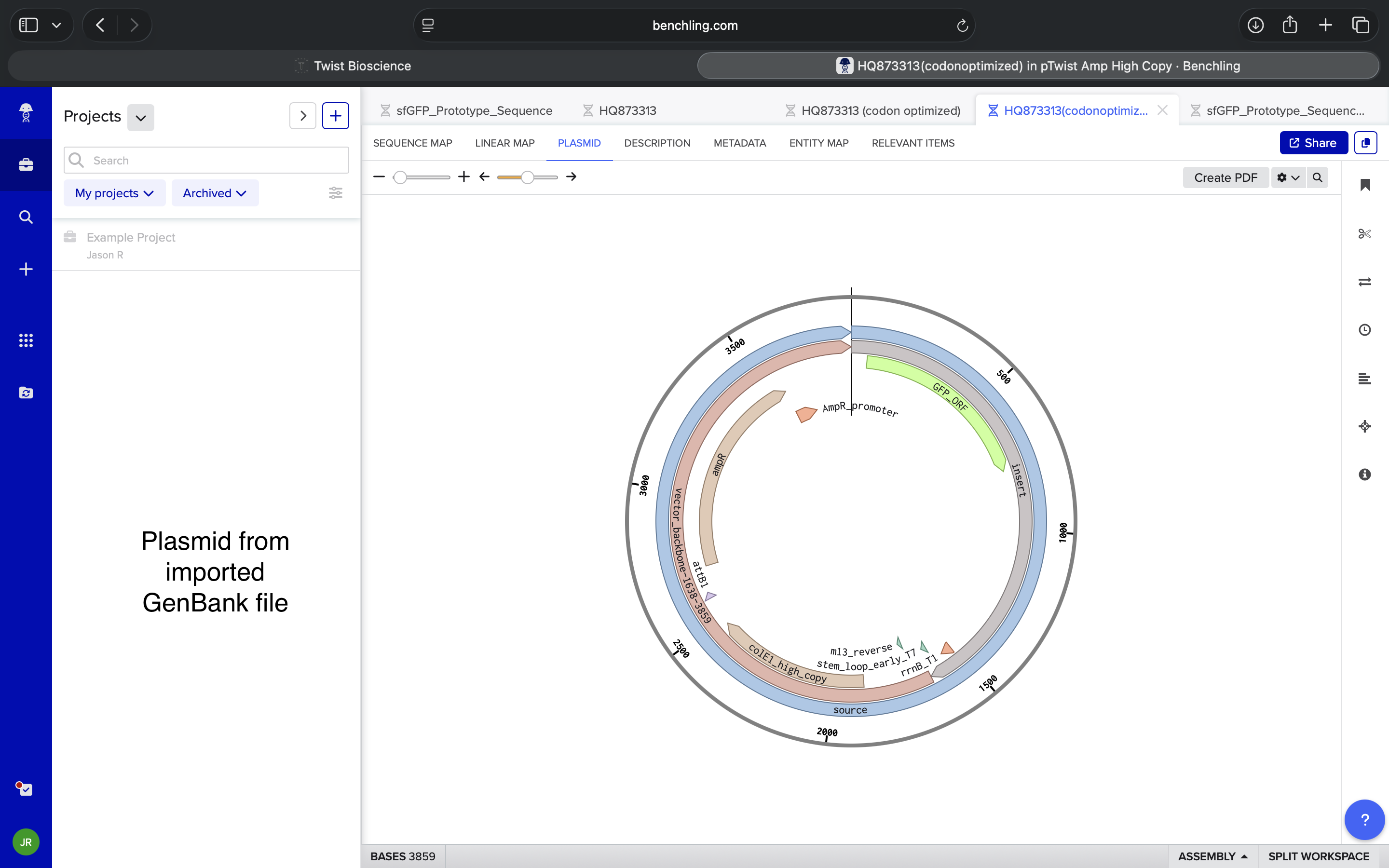This screenshot has height=868, width=1389.
Task: Click the blue Share button
Action: coord(1313,142)
